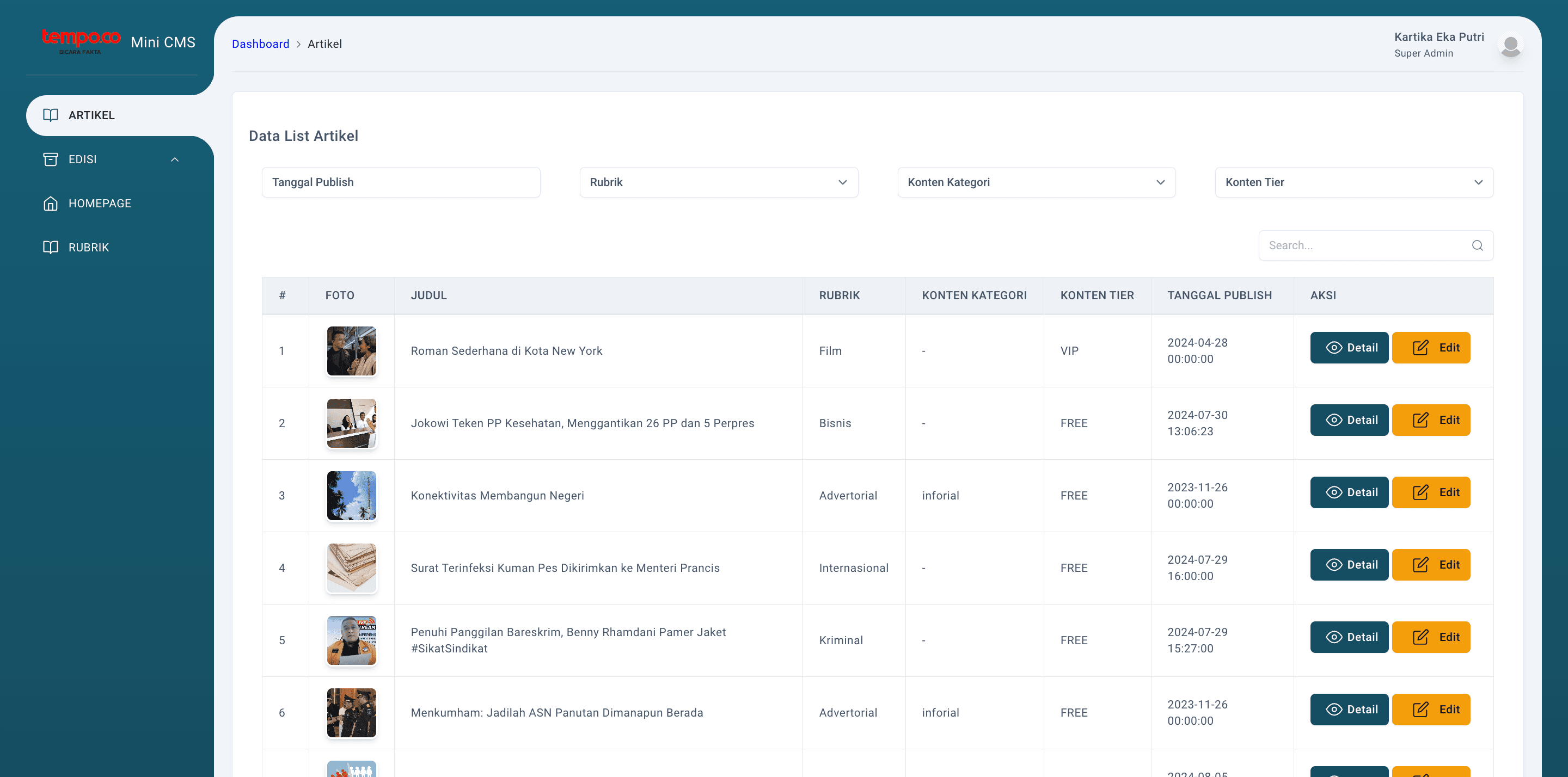The height and width of the screenshot is (777, 1568).
Task: Click the Rubrik dropdown arrow
Action: (x=842, y=182)
